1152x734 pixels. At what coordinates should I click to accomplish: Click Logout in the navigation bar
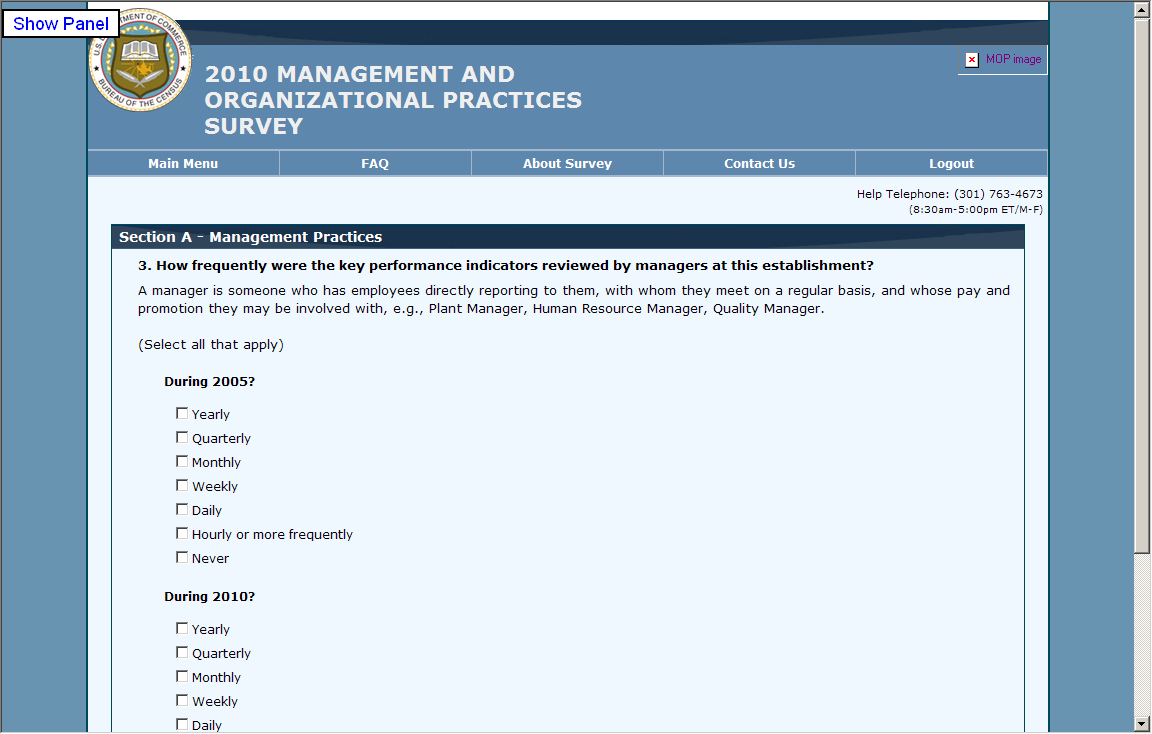click(x=951, y=163)
